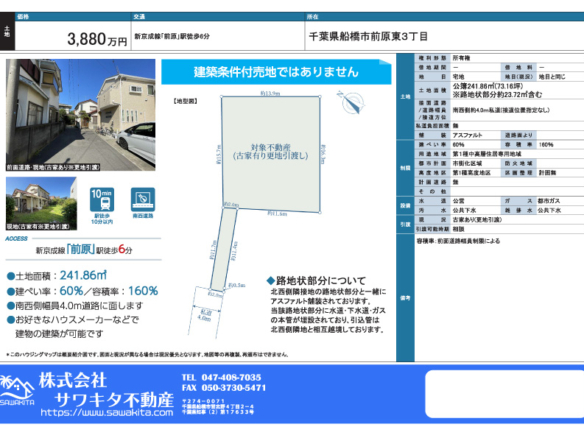Click the address 千葉県船橋市前原東3丁目

click(x=368, y=36)
